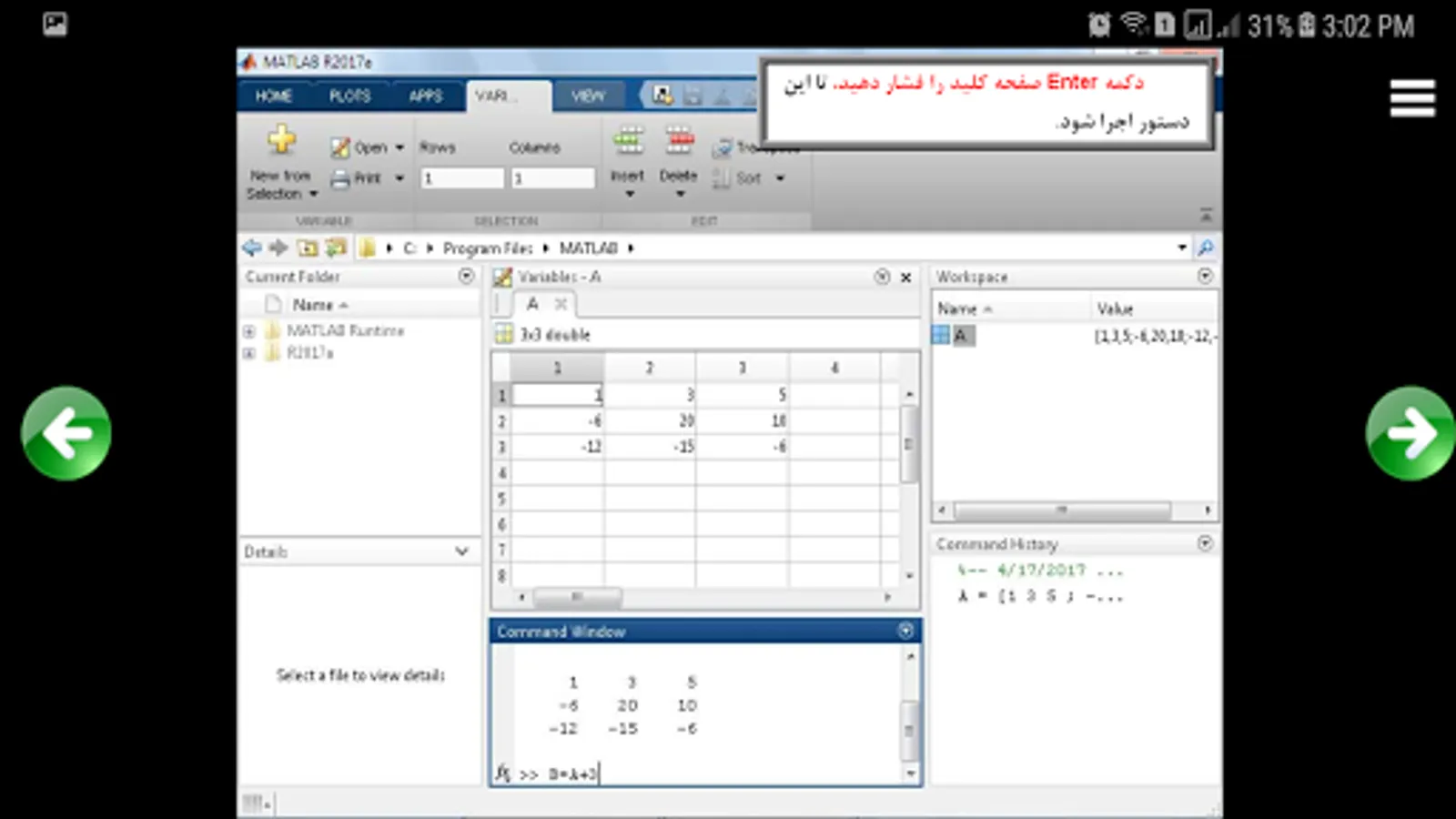
Task: Focus the Columns selection field
Action: point(552,178)
